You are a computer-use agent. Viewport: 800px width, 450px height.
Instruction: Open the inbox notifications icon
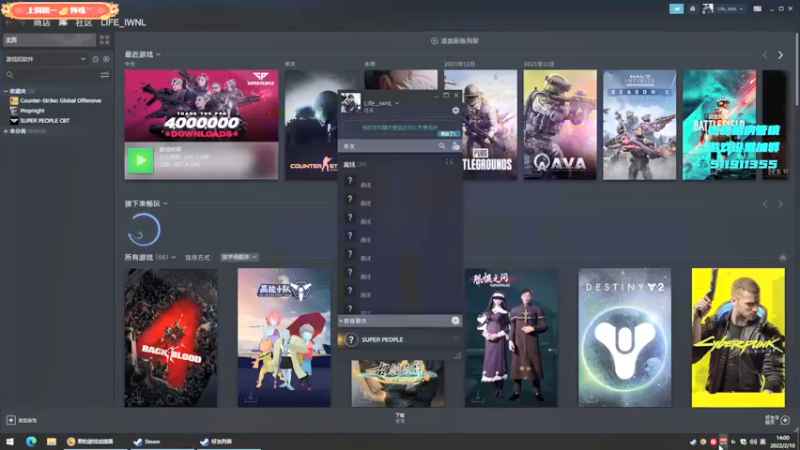(x=692, y=9)
